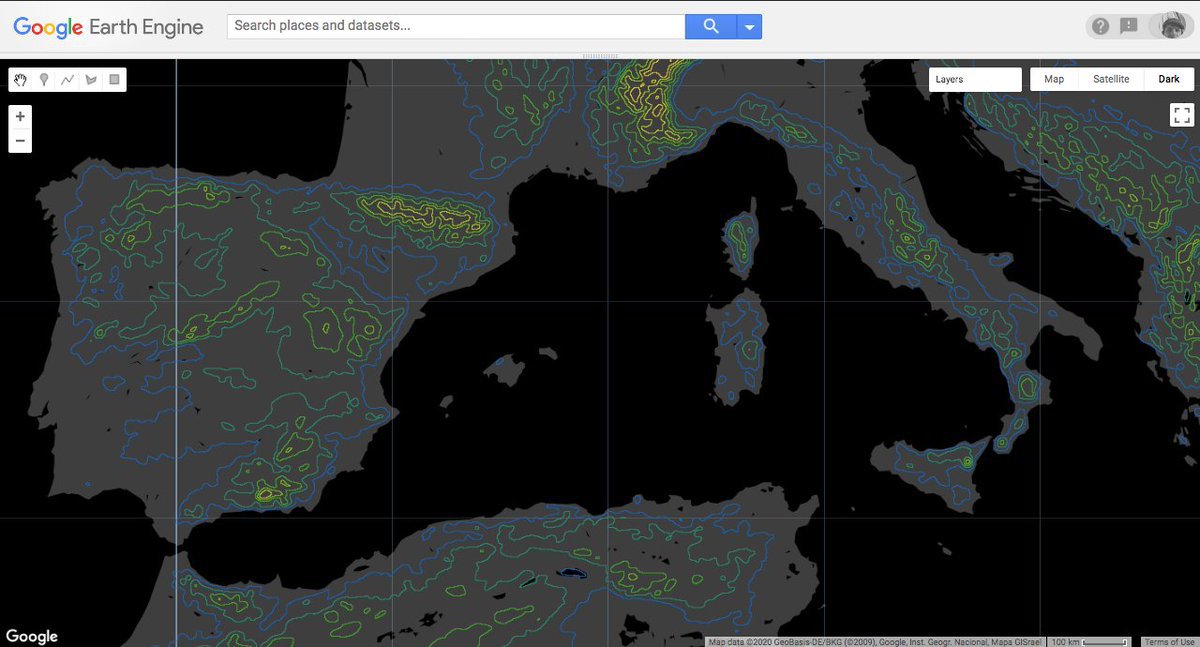Viewport: 1200px width, 647px height.
Task: Toggle fullscreen map view
Action: coord(1181,115)
